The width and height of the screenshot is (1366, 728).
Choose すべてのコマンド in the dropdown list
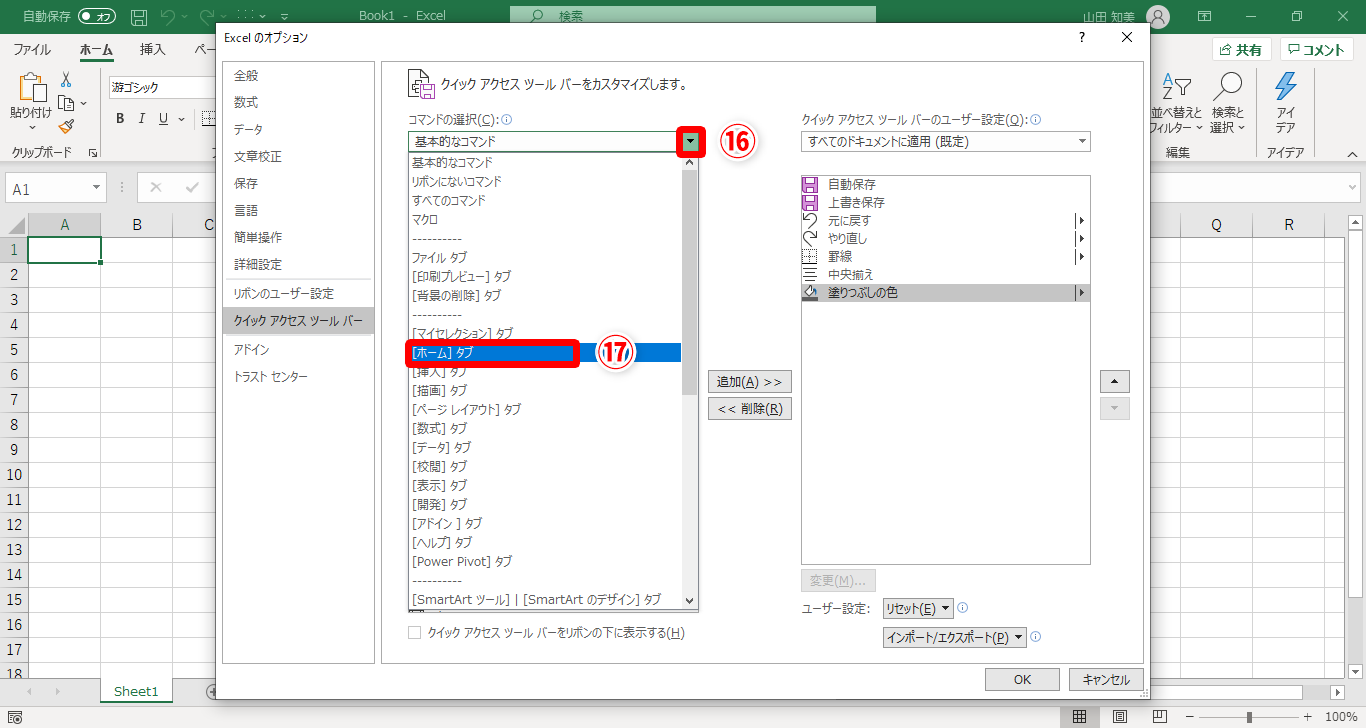(x=544, y=201)
